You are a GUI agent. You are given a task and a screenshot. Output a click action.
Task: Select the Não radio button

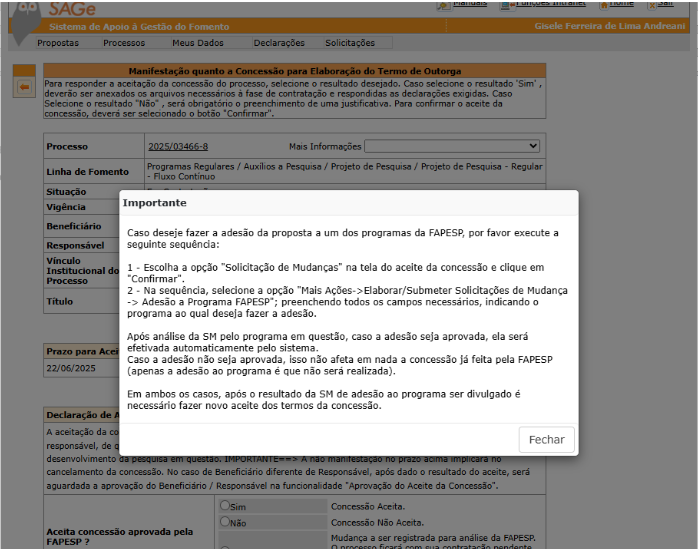coord(226,522)
